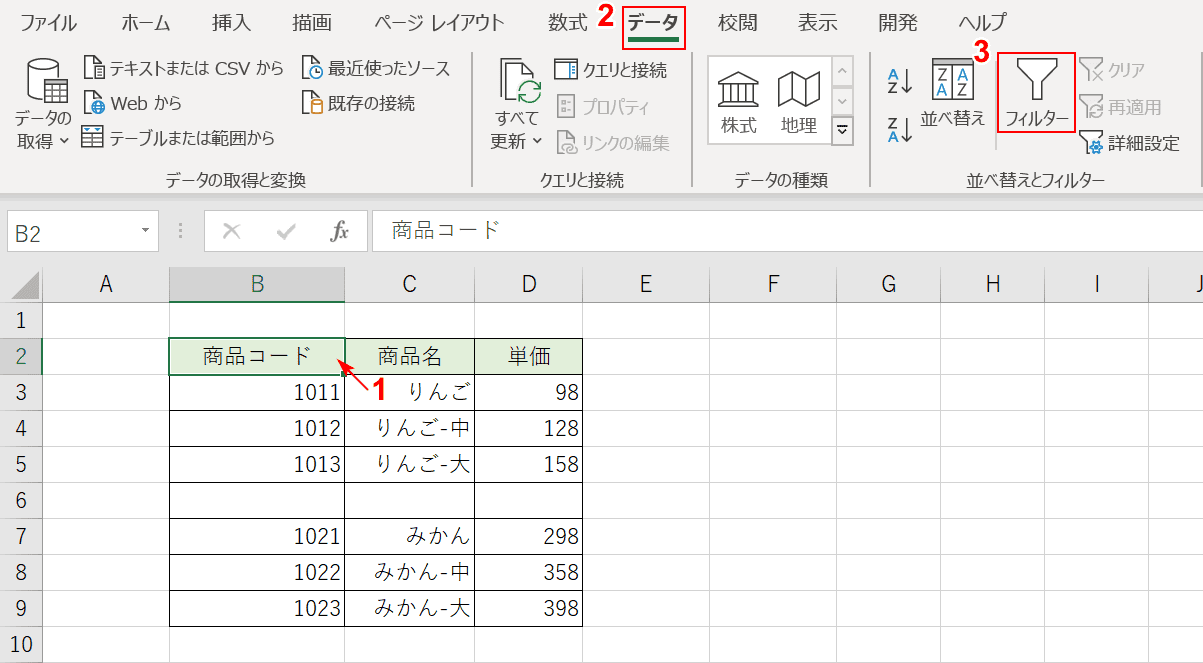This screenshot has height=663, width=1203.
Task: Click the プロパティ button
Action: (603, 106)
